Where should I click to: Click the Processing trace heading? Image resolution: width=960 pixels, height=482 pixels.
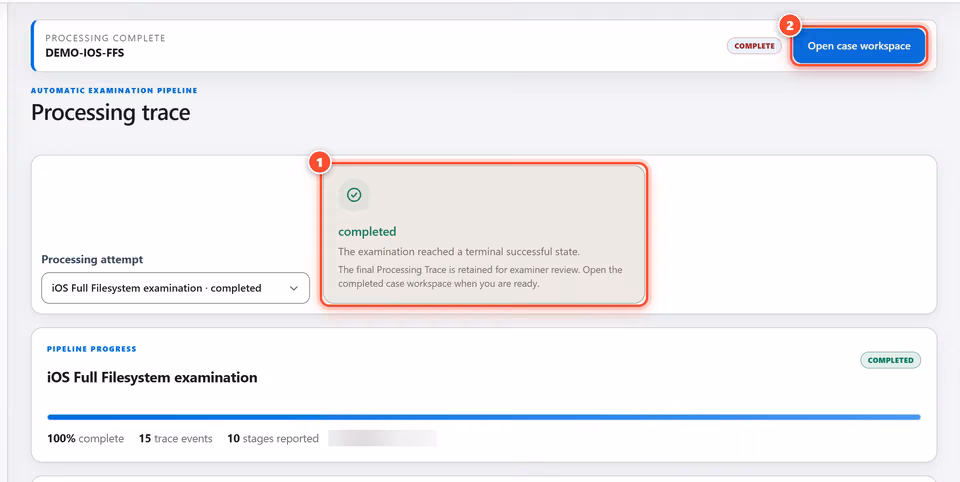[x=111, y=113]
